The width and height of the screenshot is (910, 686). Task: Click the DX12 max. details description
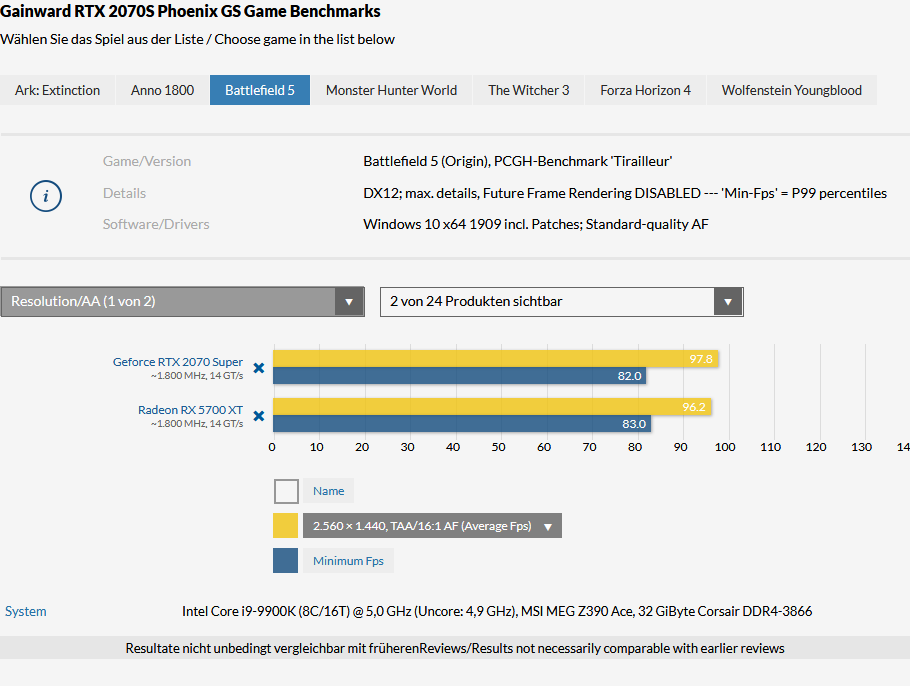625,193
